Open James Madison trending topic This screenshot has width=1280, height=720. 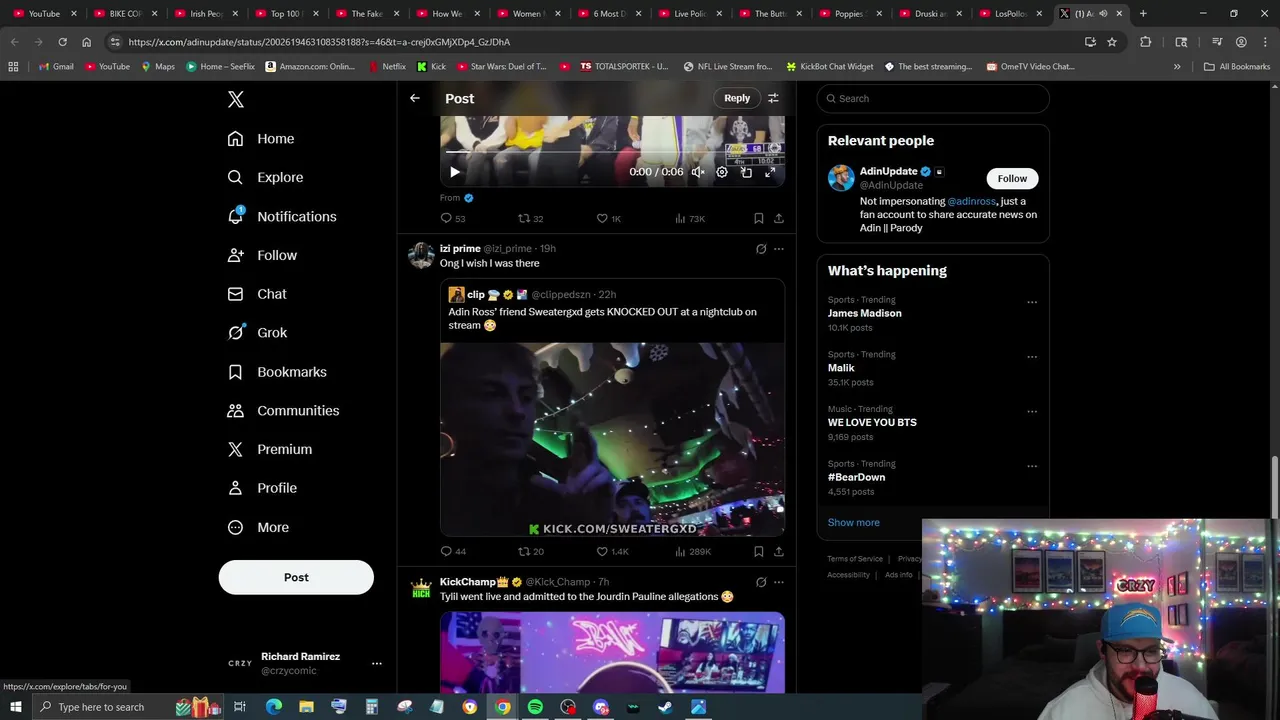point(864,313)
